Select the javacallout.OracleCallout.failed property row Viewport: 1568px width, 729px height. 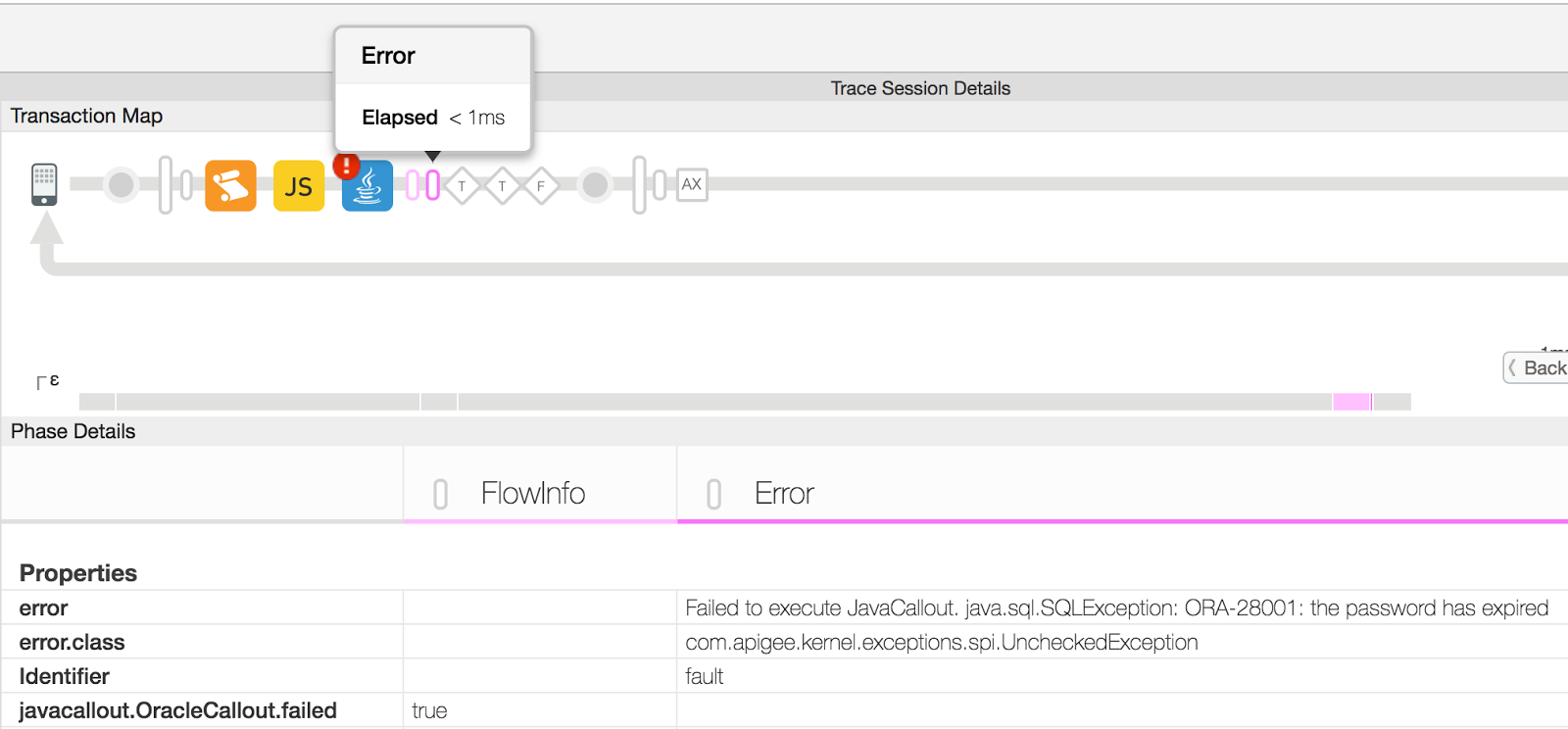[x=177, y=710]
